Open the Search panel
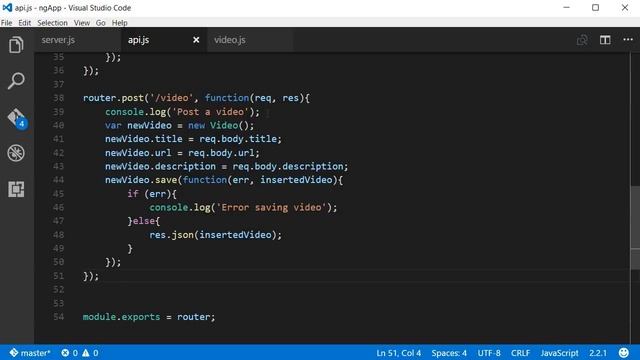 [x=16, y=81]
